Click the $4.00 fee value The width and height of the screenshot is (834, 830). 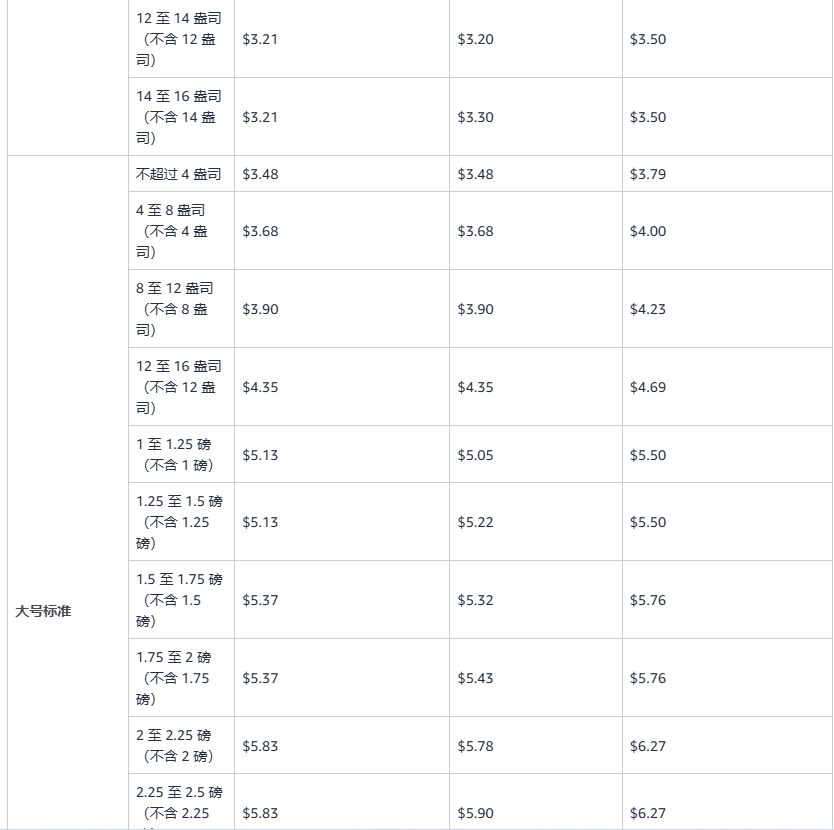648,231
